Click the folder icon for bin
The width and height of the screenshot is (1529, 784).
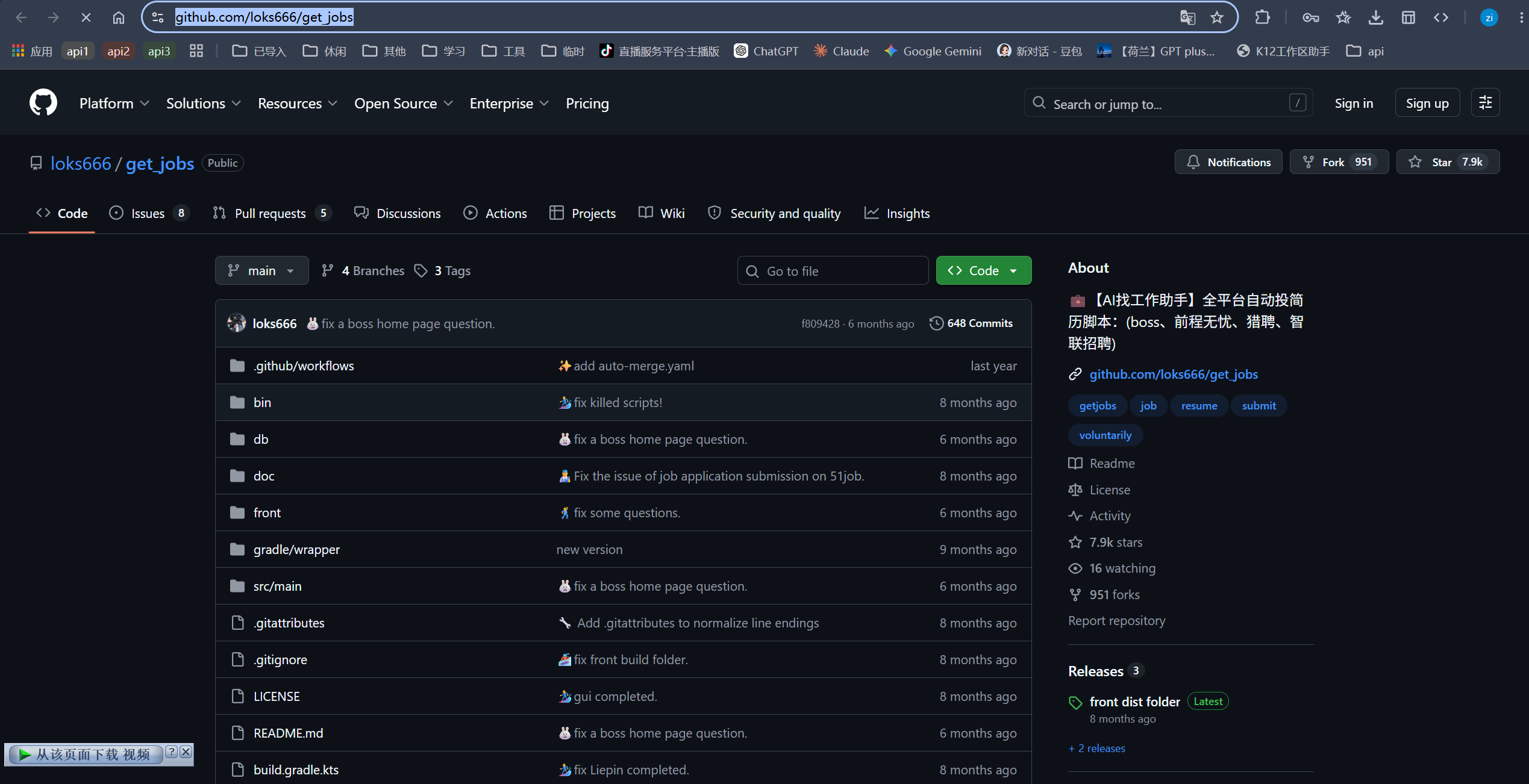[x=237, y=402]
